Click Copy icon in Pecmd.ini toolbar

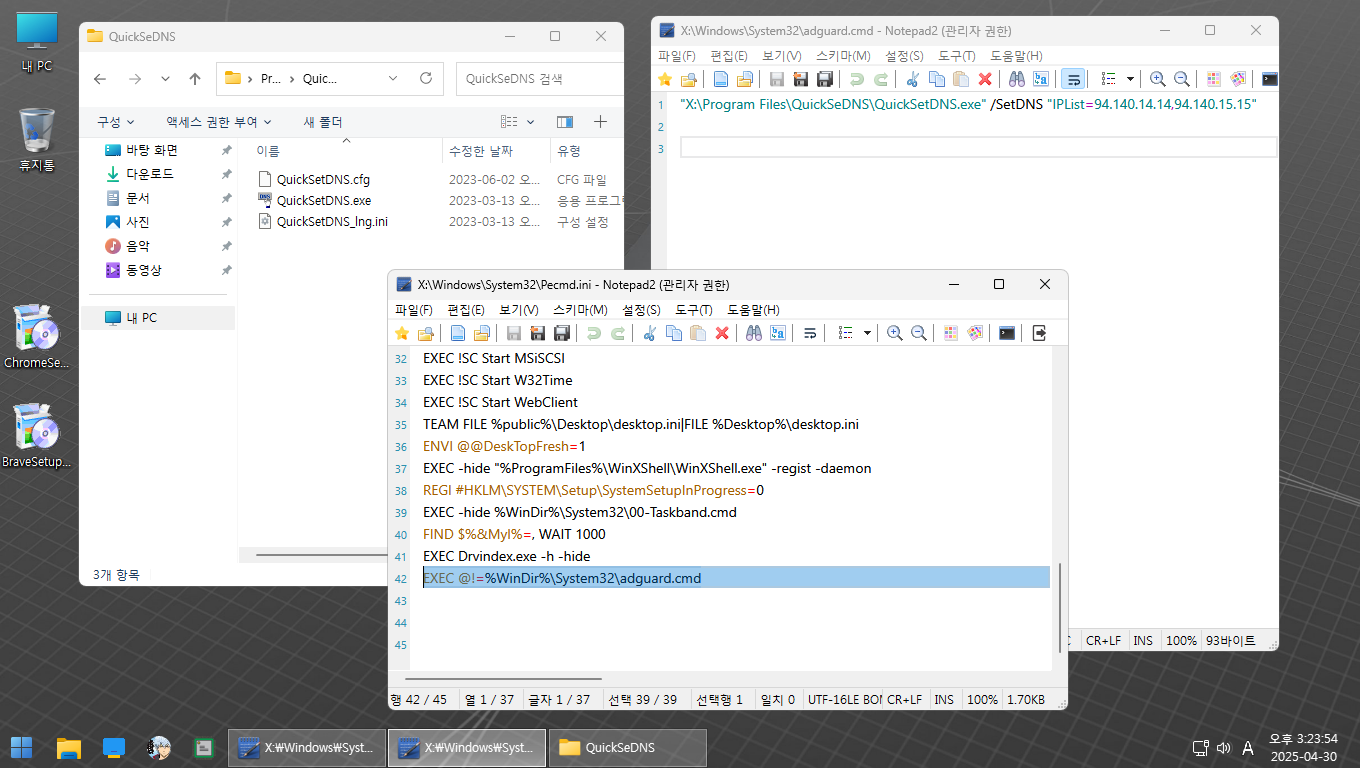tap(674, 333)
